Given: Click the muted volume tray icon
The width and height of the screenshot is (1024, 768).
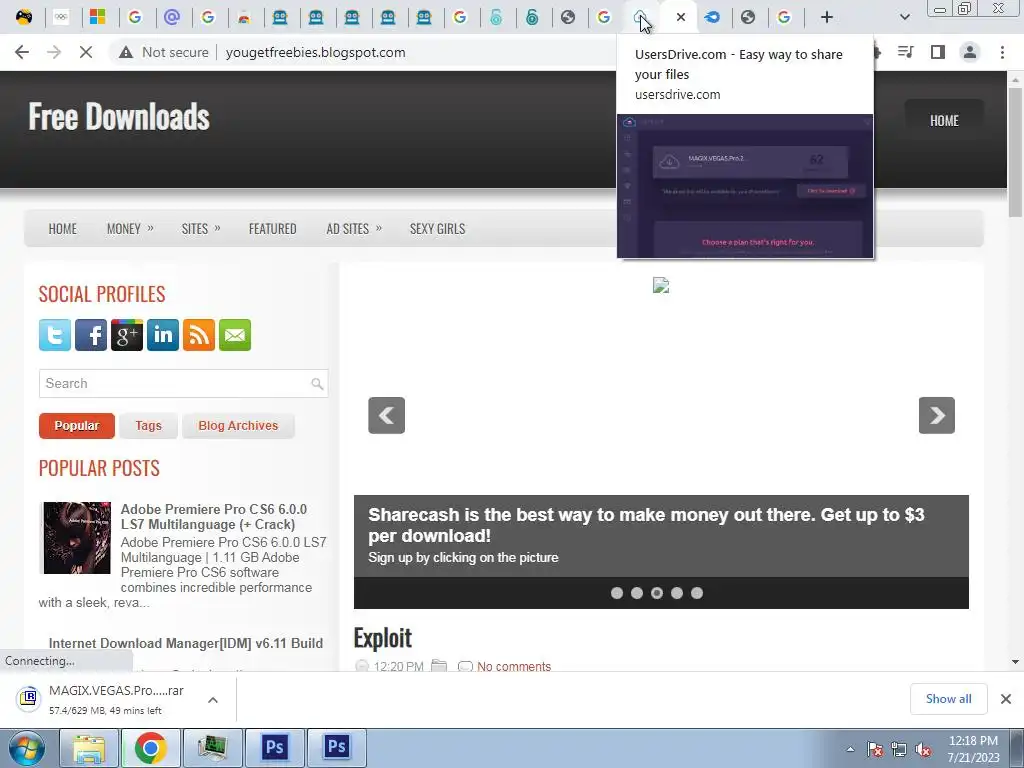Looking at the screenshot, I should pos(923,749).
